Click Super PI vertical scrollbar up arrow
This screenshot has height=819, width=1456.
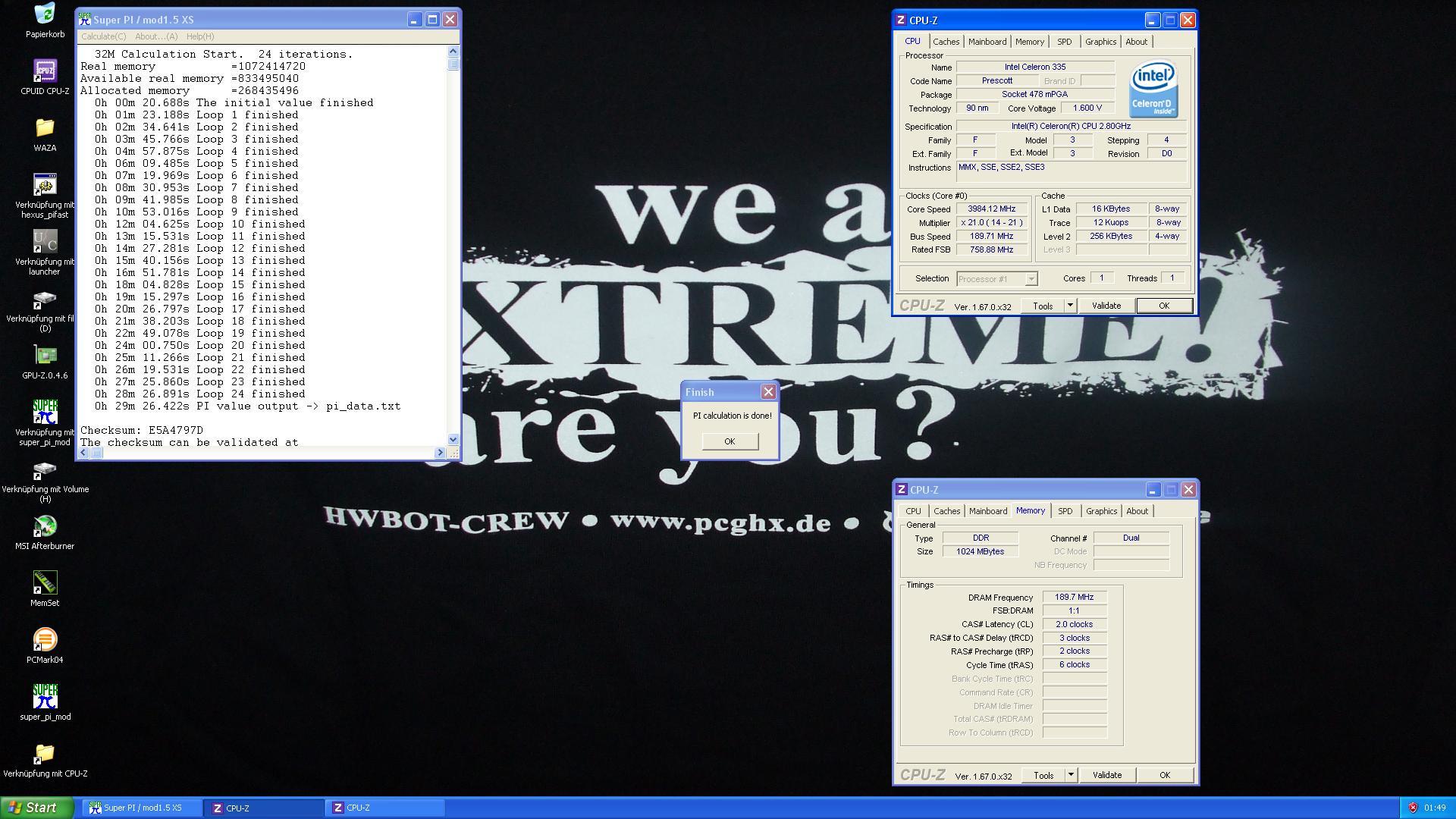point(453,52)
